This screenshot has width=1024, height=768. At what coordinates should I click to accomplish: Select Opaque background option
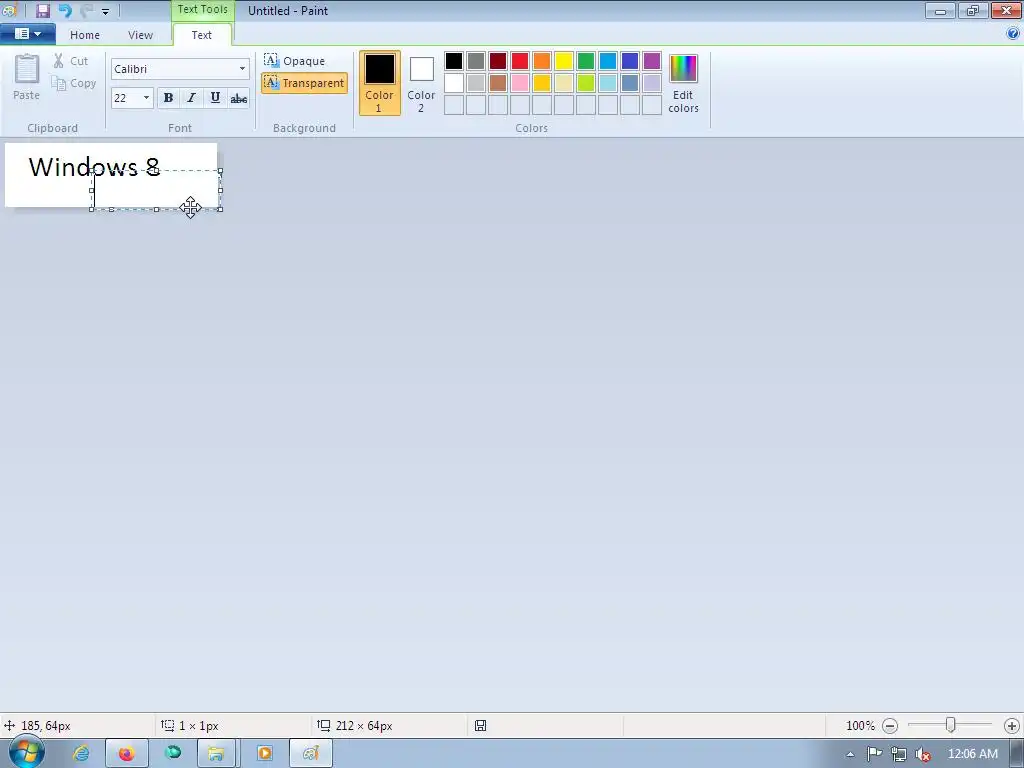295,61
